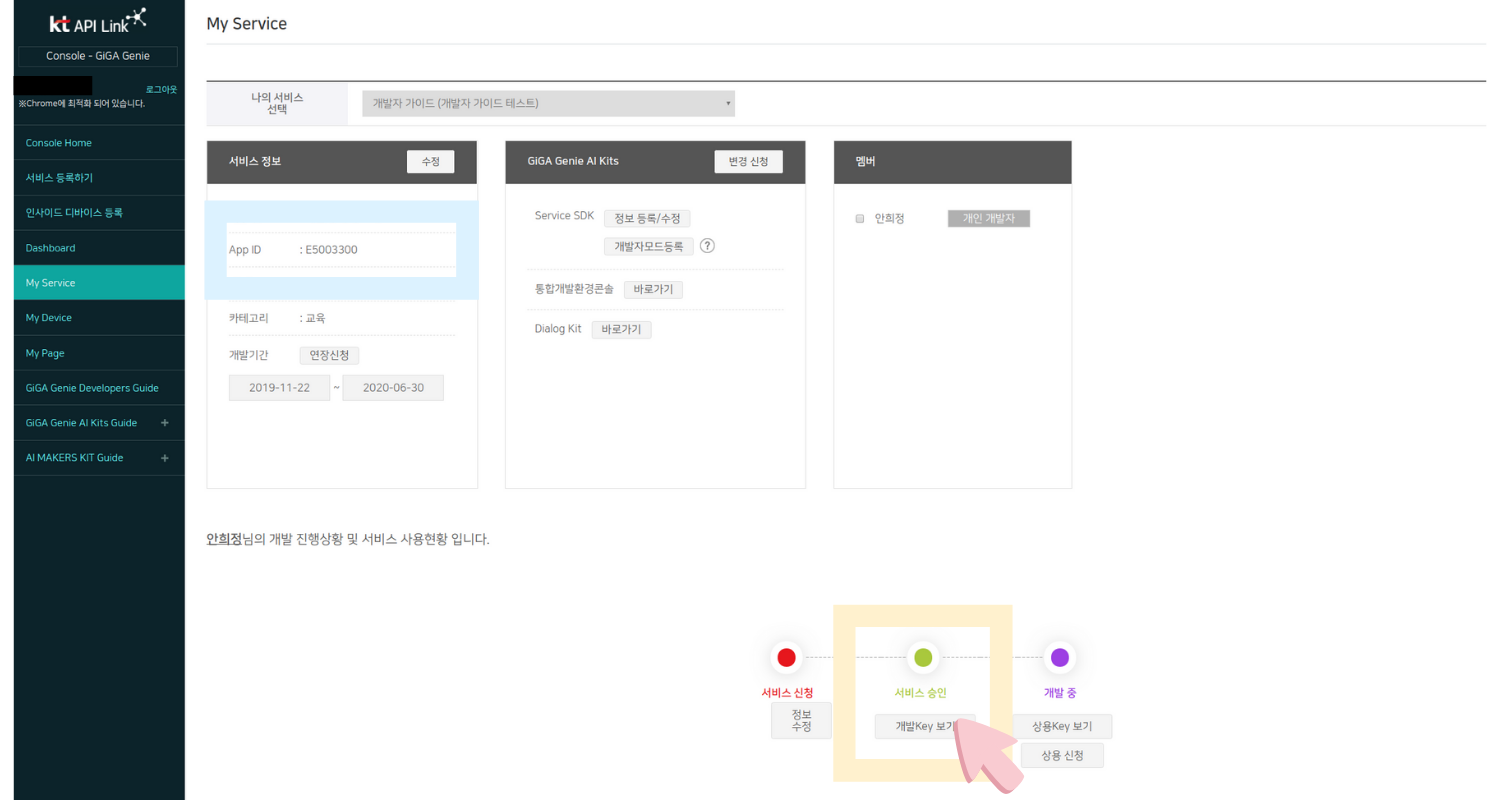Click the My Service page heading
The image size is (1500, 800).
246,23
